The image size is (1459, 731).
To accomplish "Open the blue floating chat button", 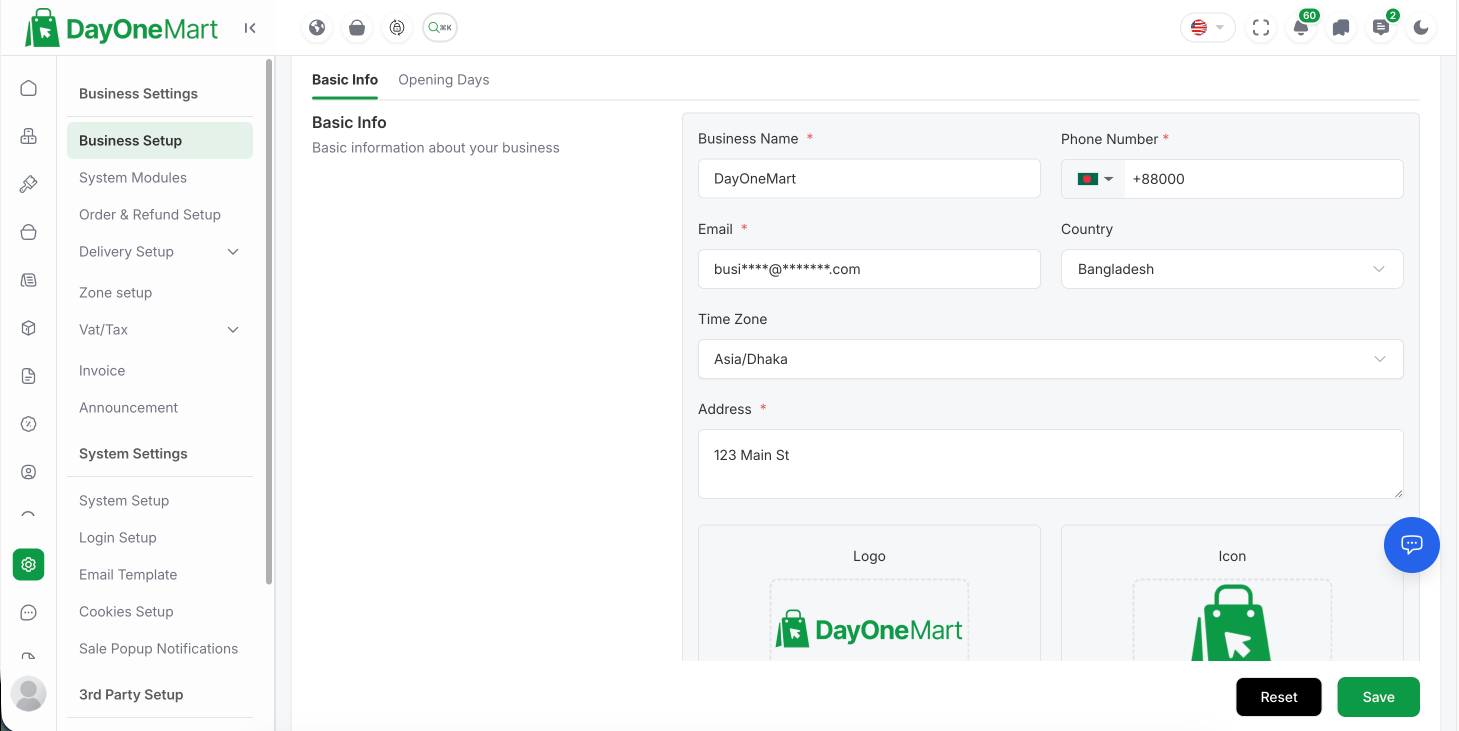I will tap(1411, 544).
